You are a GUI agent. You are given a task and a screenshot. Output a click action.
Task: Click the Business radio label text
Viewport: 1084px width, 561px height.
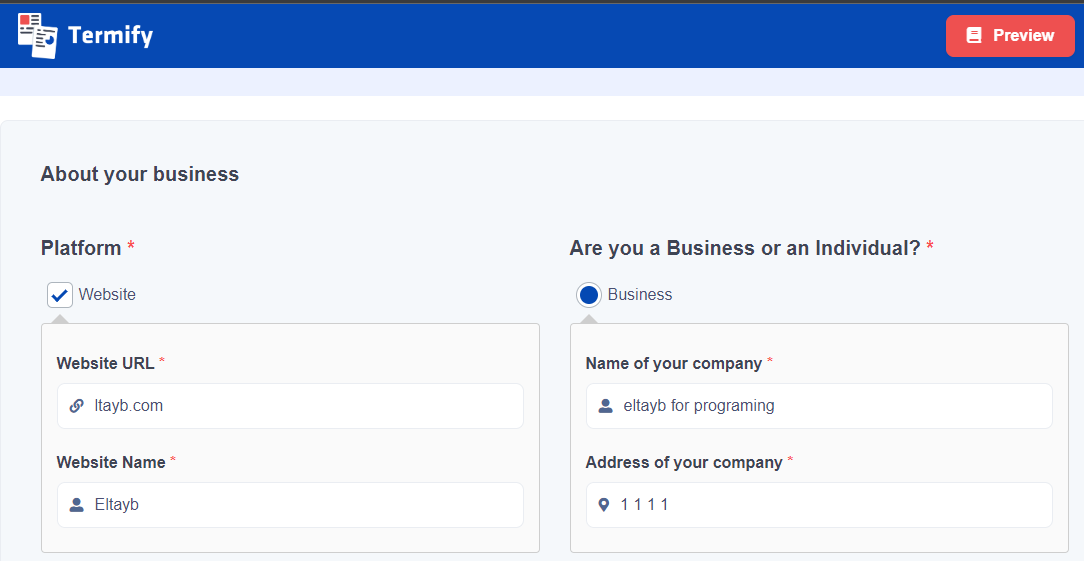point(640,295)
